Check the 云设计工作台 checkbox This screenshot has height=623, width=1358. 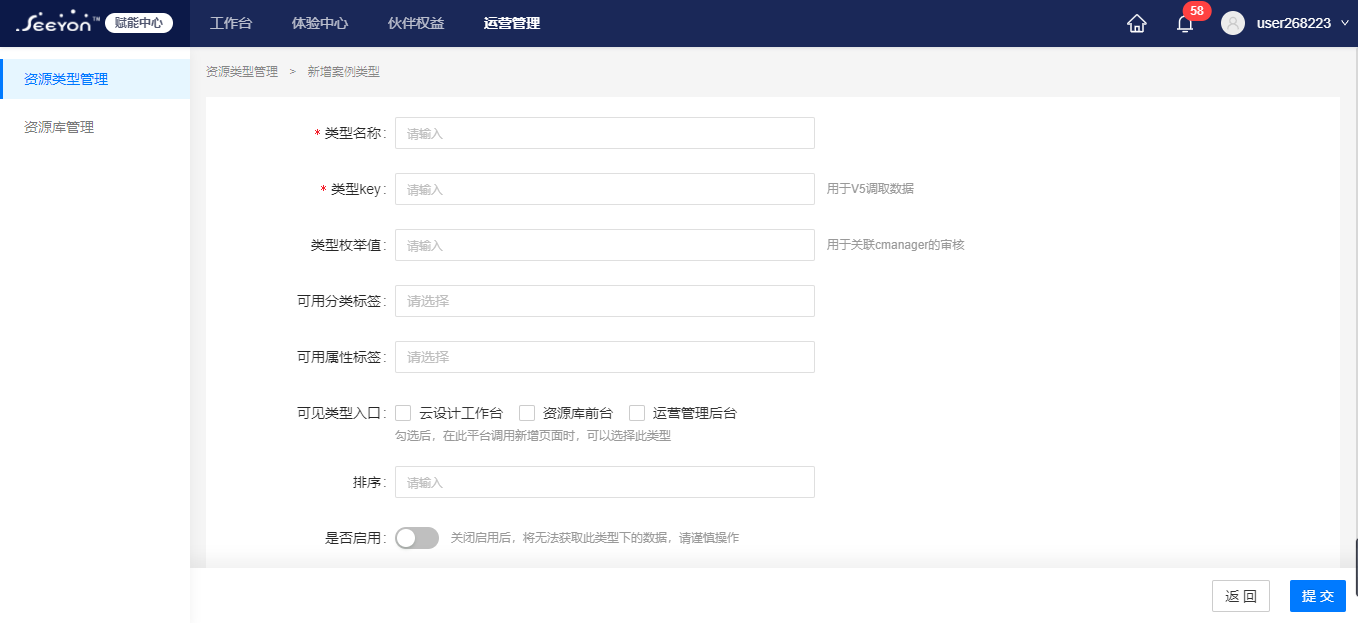tap(404, 413)
